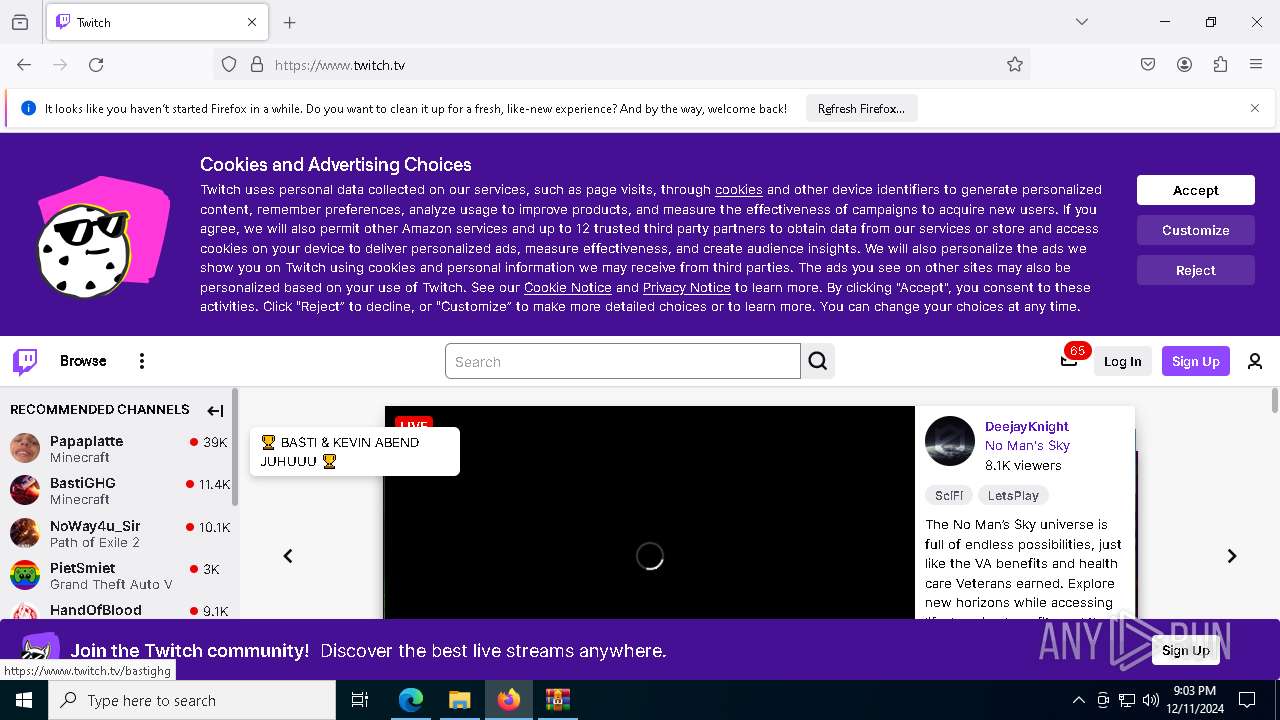This screenshot has height=720, width=1280.
Task: Click the purple Sign Up button in header
Action: coord(1196,361)
